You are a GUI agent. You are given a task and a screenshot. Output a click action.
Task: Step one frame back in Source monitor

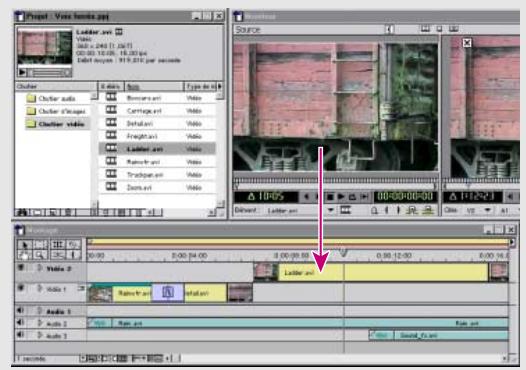(x=307, y=197)
